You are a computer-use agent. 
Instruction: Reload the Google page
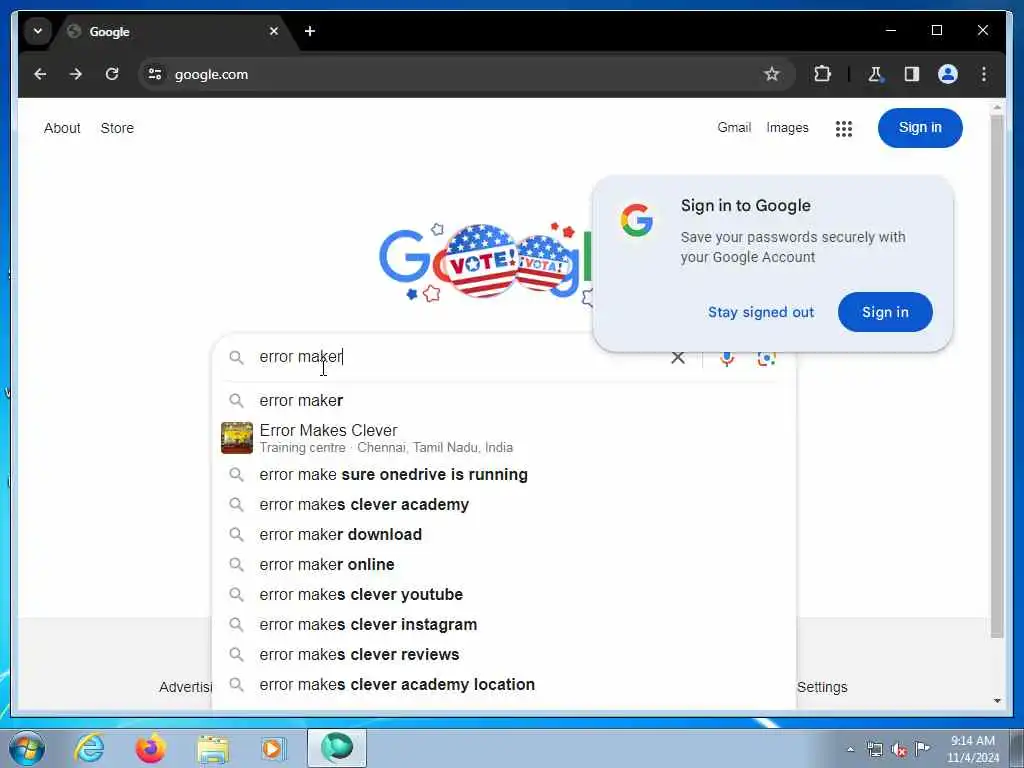tap(112, 74)
